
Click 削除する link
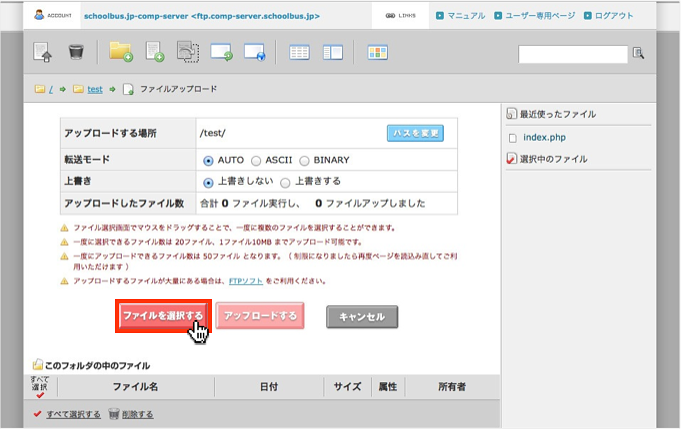pos(137,414)
